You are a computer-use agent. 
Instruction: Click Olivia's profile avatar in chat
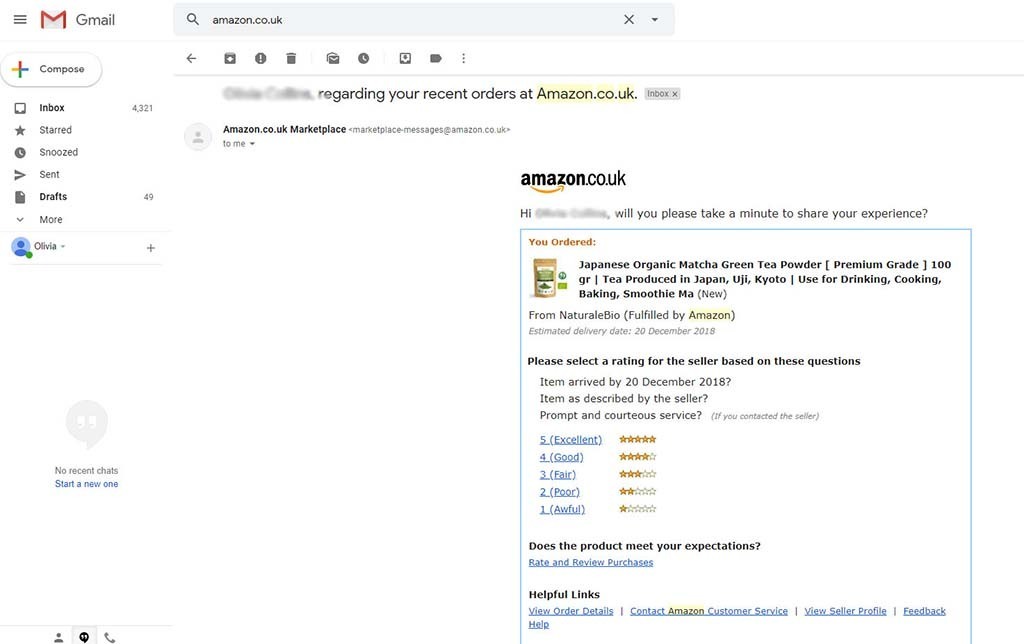pos(21,247)
